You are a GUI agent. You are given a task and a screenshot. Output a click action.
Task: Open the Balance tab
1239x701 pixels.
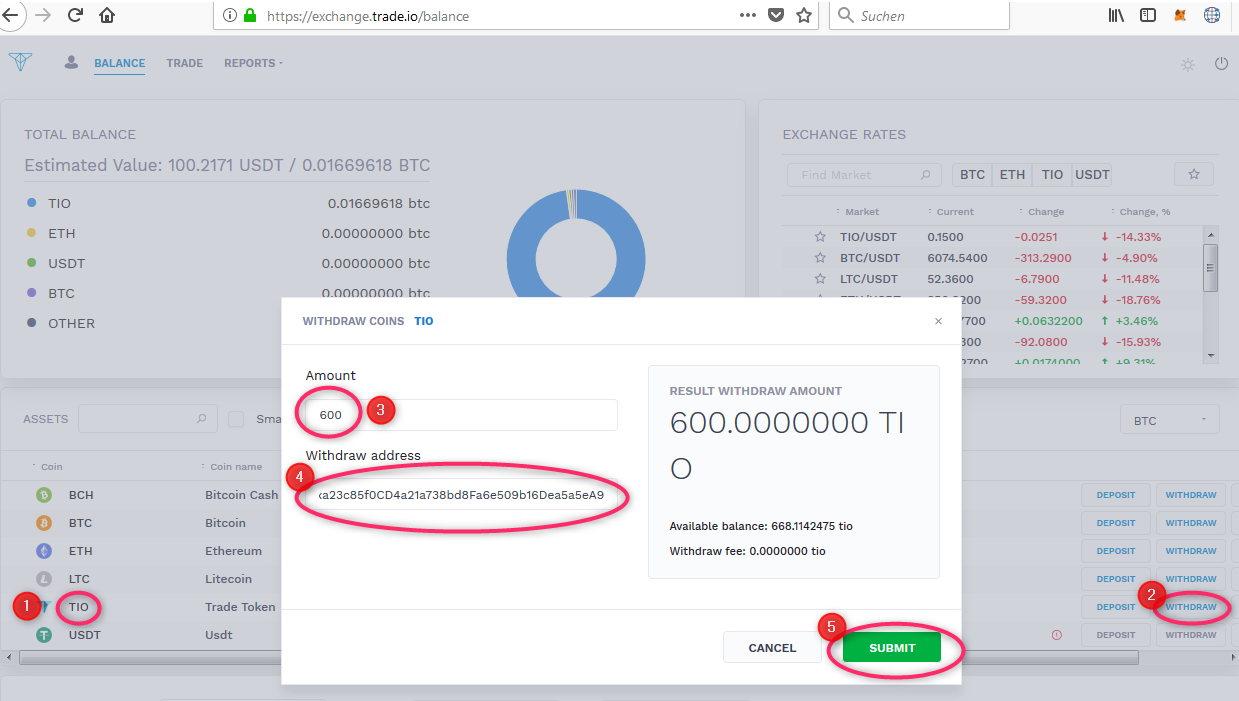[x=120, y=63]
